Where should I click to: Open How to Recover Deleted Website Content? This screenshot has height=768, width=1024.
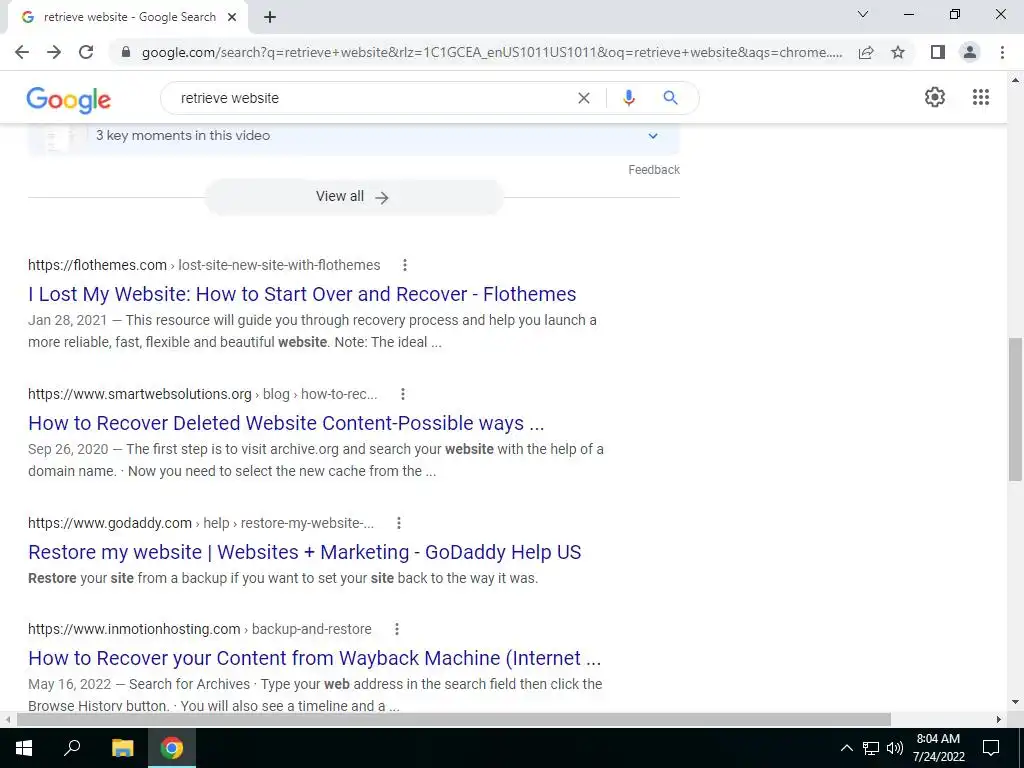coord(286,423)
